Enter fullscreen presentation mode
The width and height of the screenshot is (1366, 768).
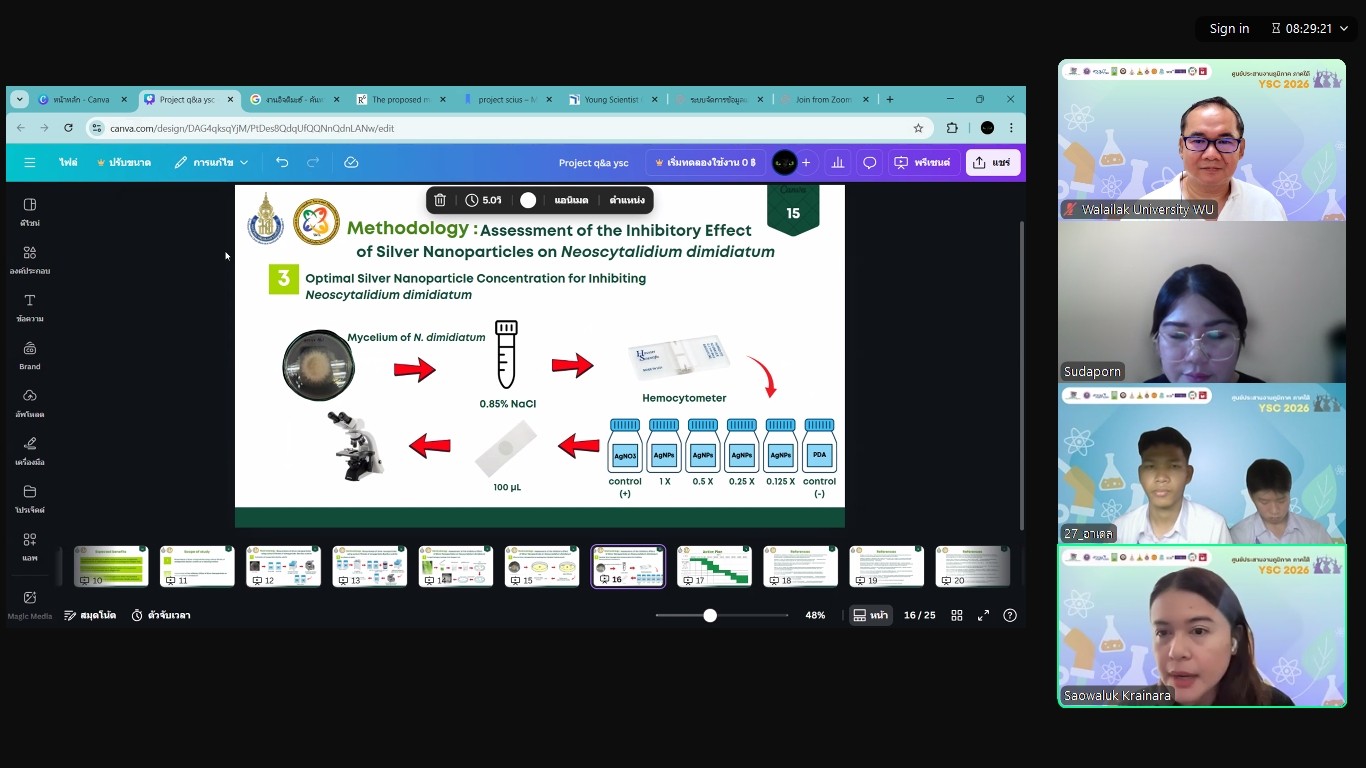983,615
